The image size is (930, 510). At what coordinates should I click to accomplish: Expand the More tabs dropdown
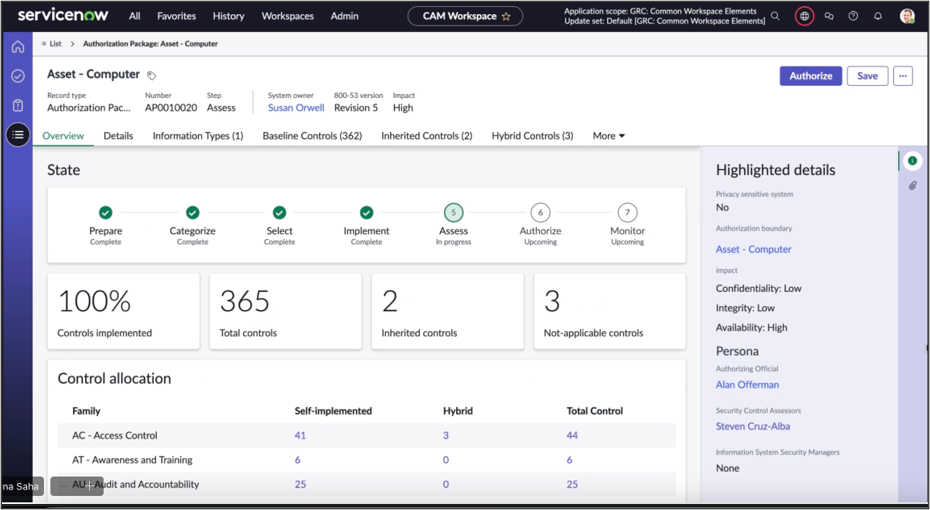click(608, 136)
